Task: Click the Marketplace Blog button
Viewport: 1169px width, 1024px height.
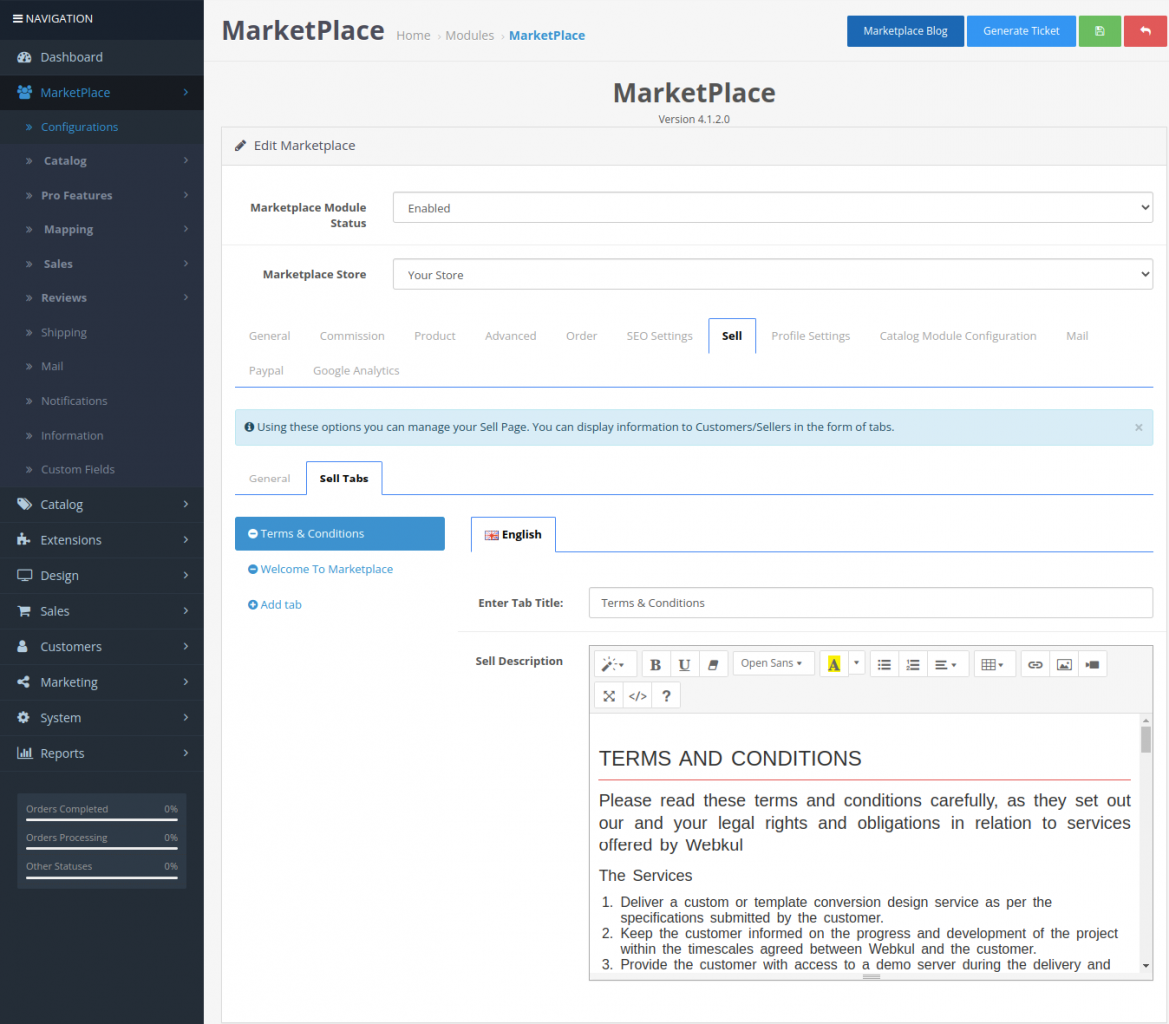Action: pos(905,31)
